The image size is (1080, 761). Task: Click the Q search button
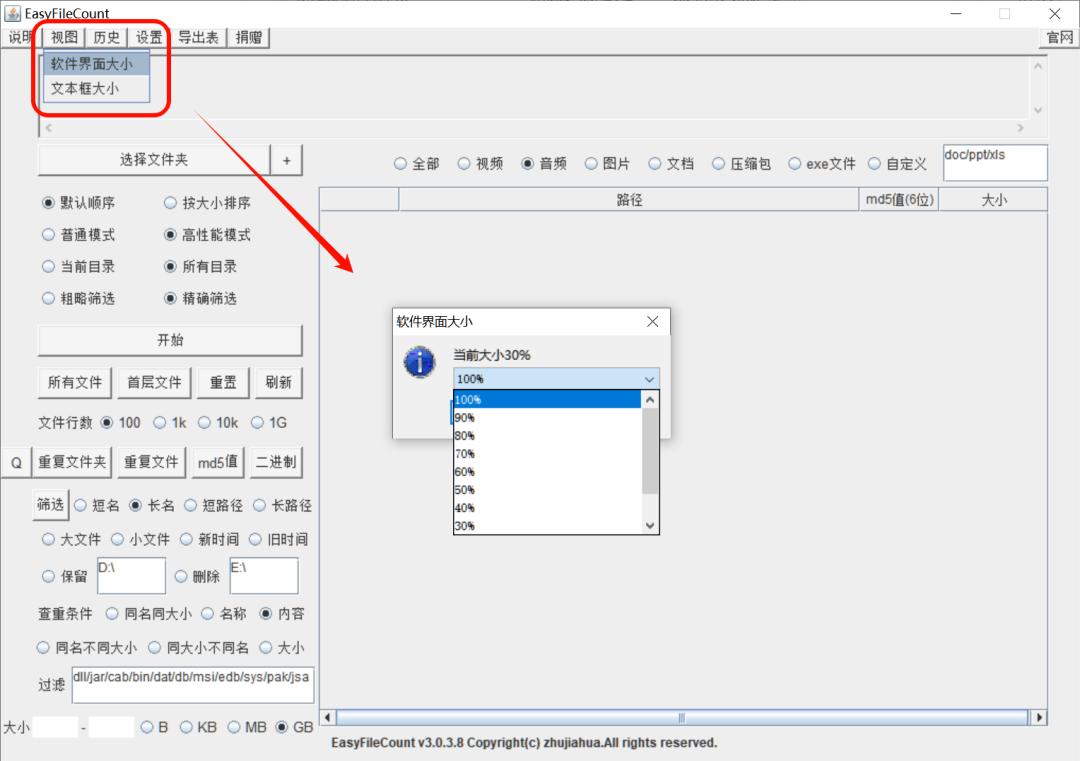click(17, 462)
